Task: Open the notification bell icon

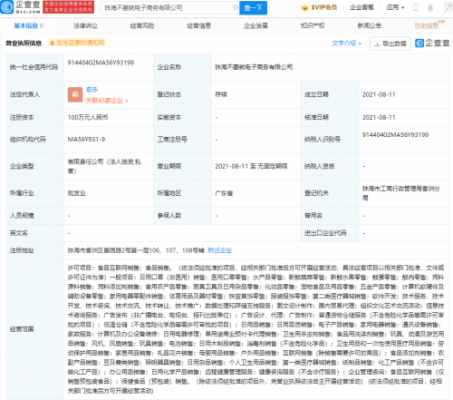Action: pyautogui.click(x=431, y=7)
